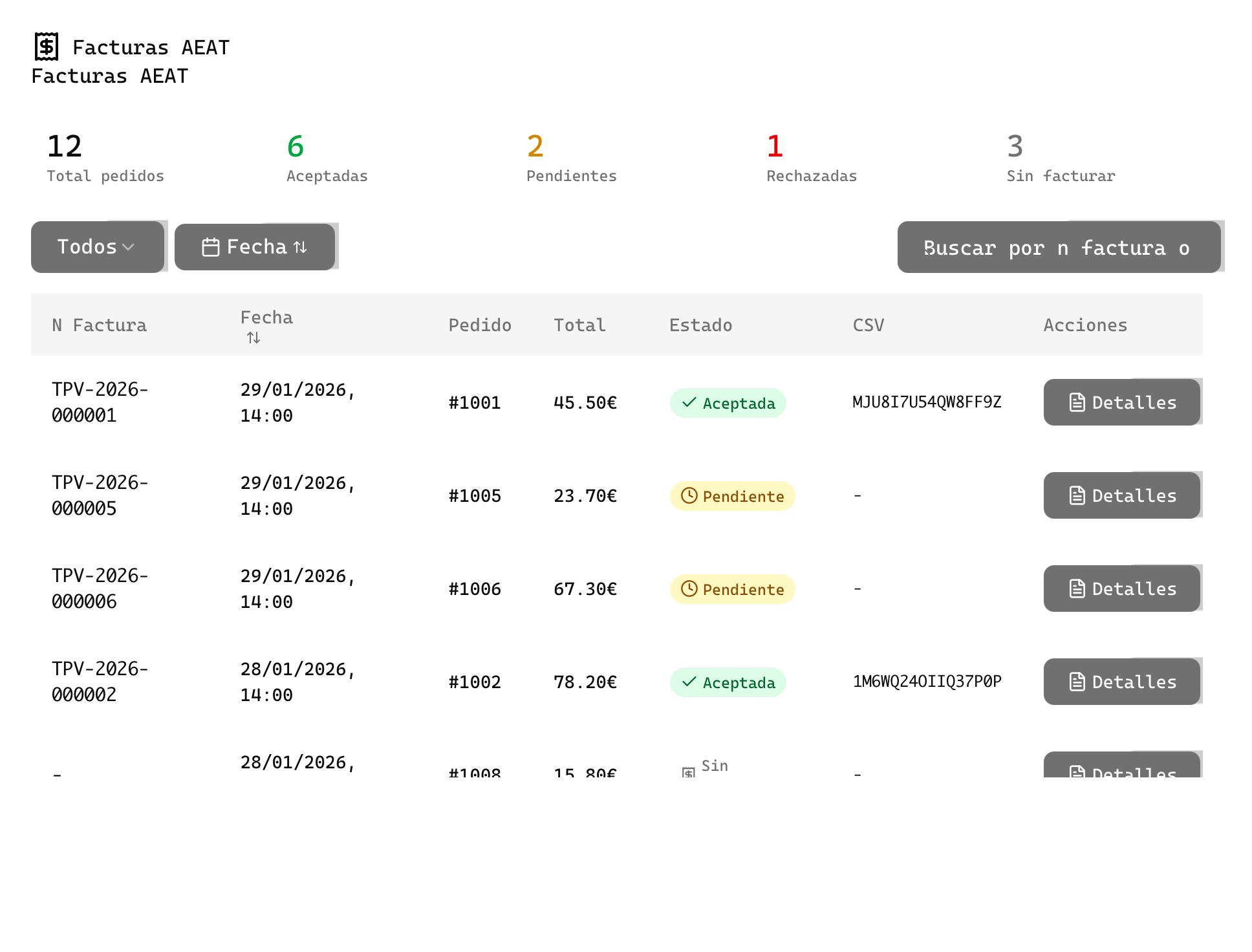Viewport: 1252px width, 952px height.
Task: Click the N Factura column header
Action: coord(99,325)
